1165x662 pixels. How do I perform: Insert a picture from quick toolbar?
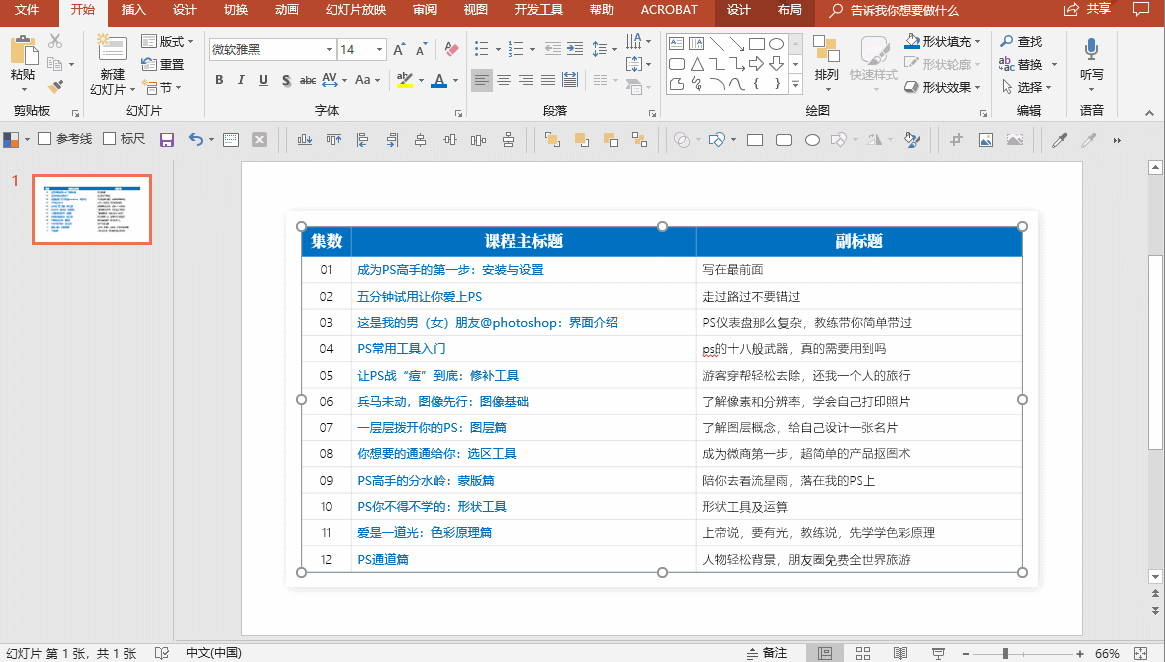tap(986, 140)
